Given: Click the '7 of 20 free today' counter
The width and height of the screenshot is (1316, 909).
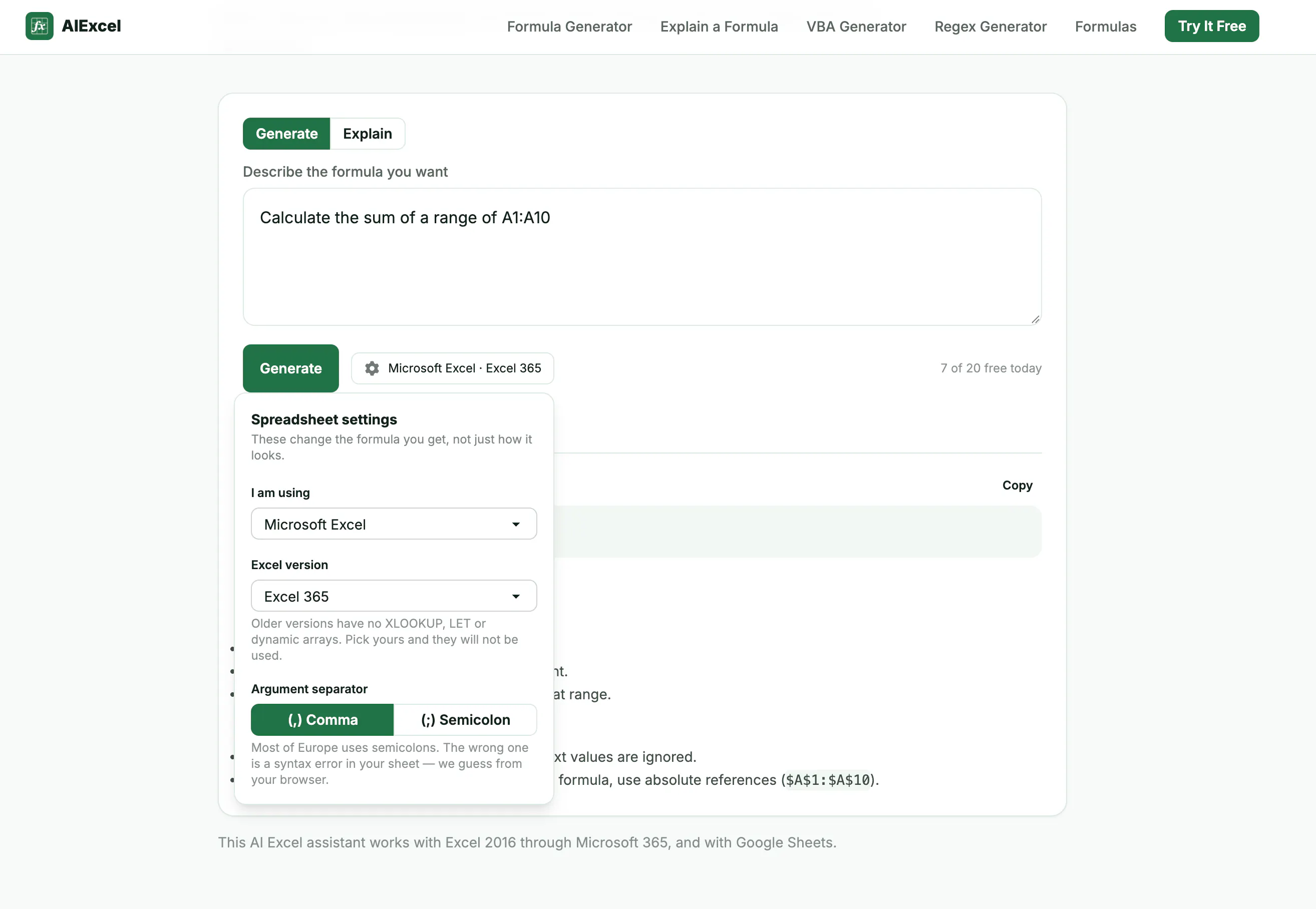Looking at the screenshot, I should pyautogui.click(x=991, y=368).
